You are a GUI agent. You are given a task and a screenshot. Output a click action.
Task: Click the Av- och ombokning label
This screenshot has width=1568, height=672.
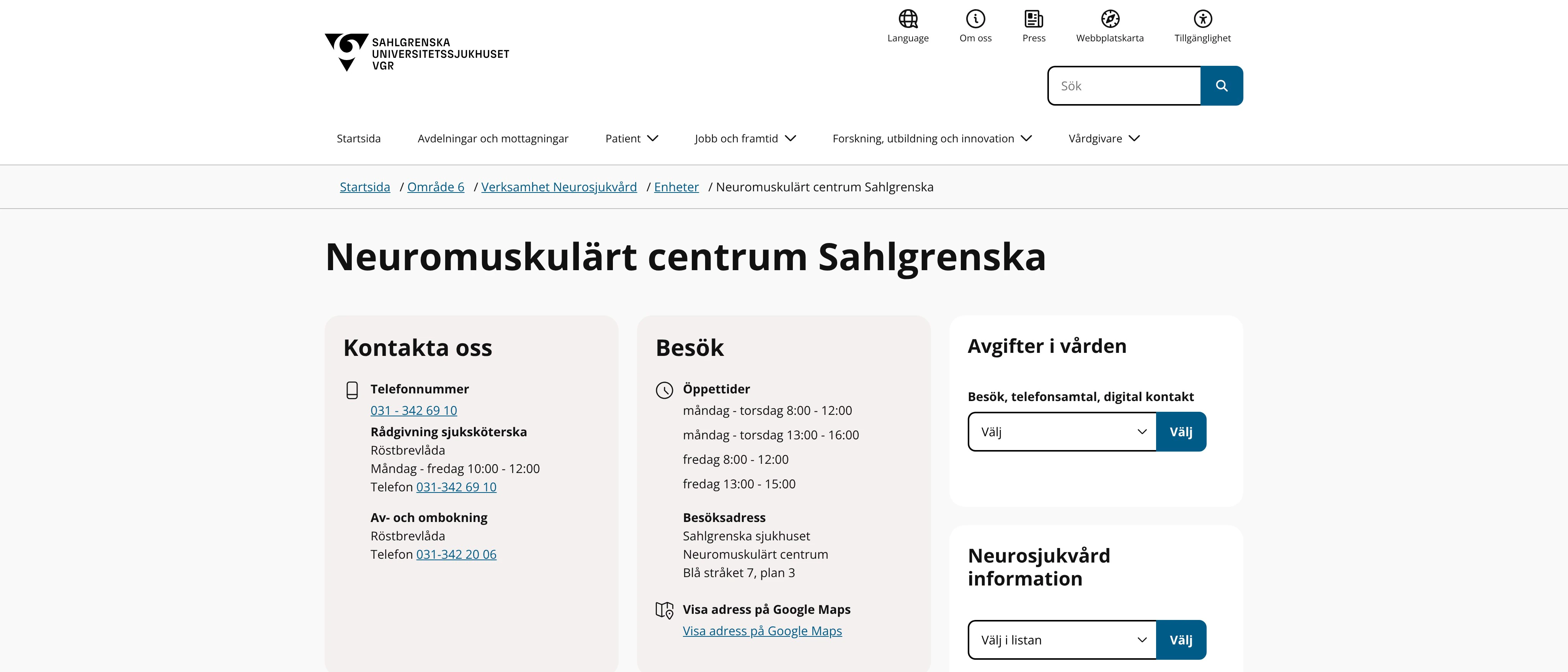coord(428,518)
